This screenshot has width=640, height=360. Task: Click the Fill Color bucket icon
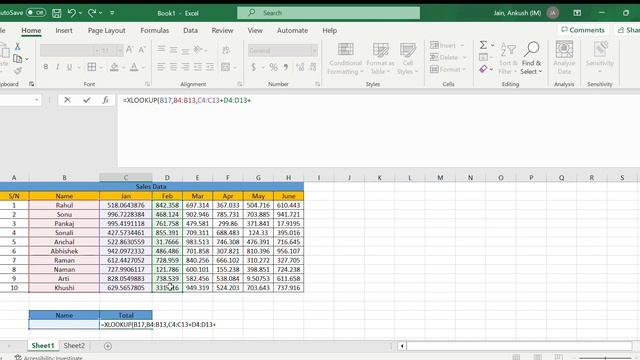tap(114, 67)
